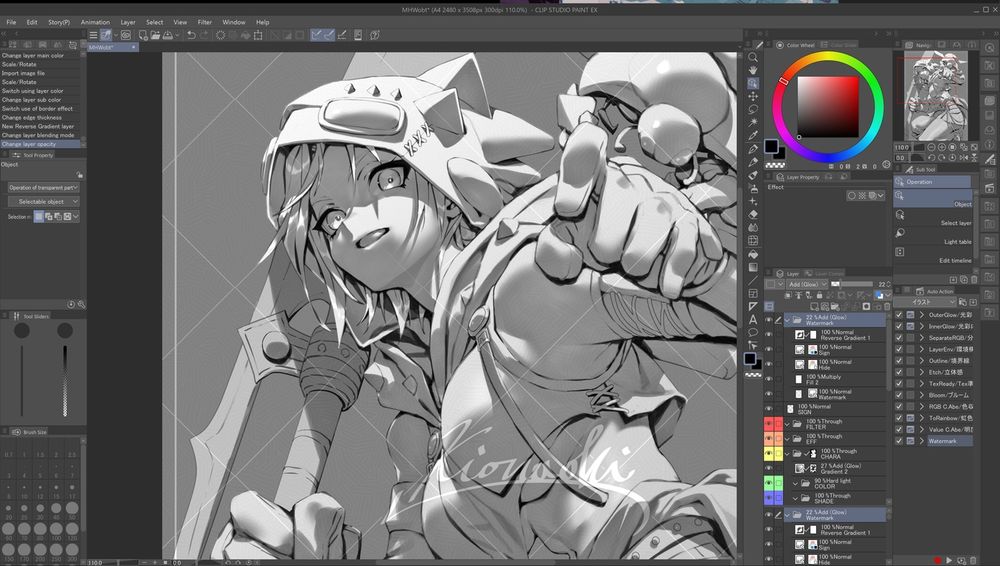Viewport: 1000px width, 566px height.
Task: Open the Filter menu
Action: [x=204, y=22]
